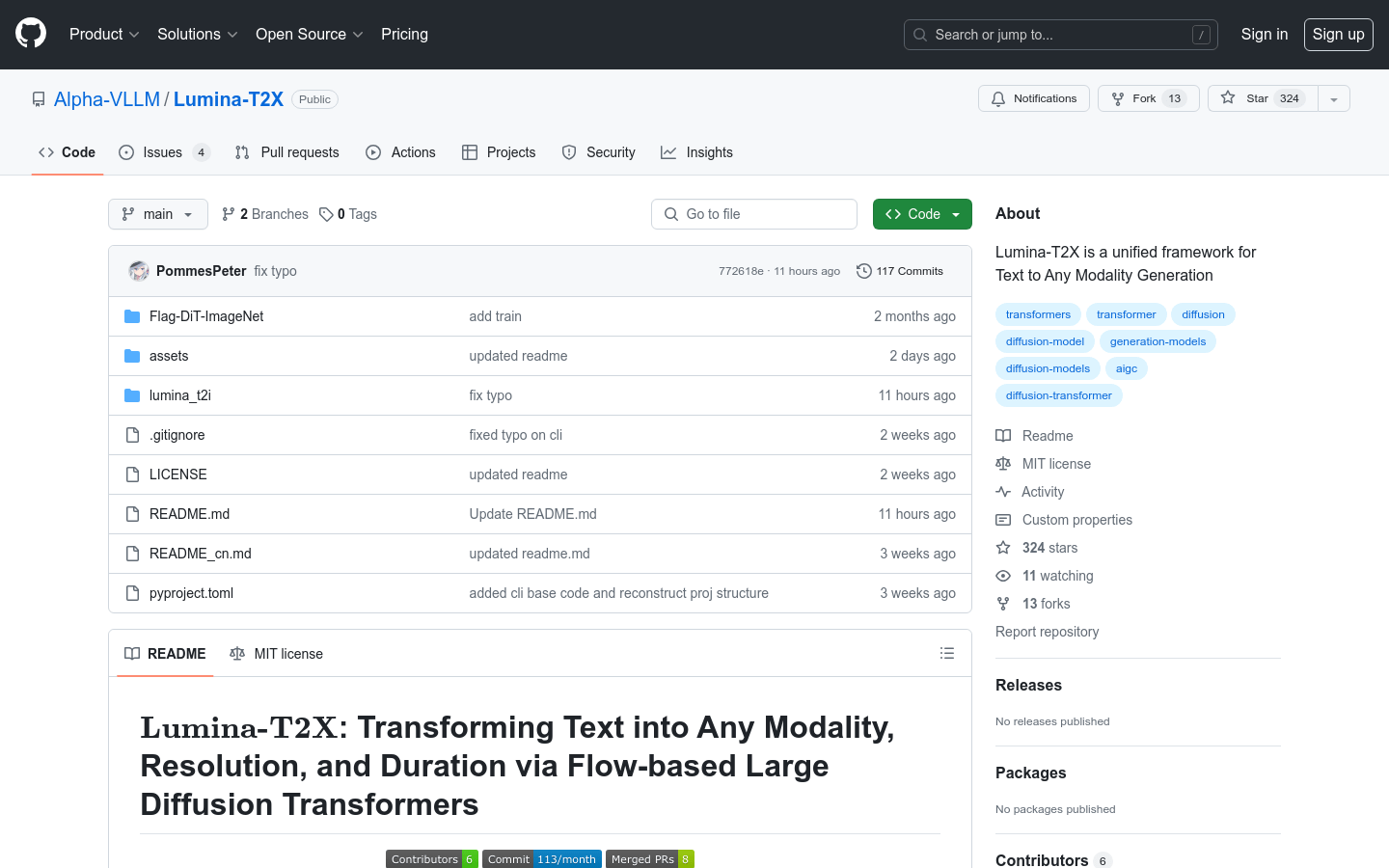Star the Lumina-T2X repository

(x=1263, y=98)
